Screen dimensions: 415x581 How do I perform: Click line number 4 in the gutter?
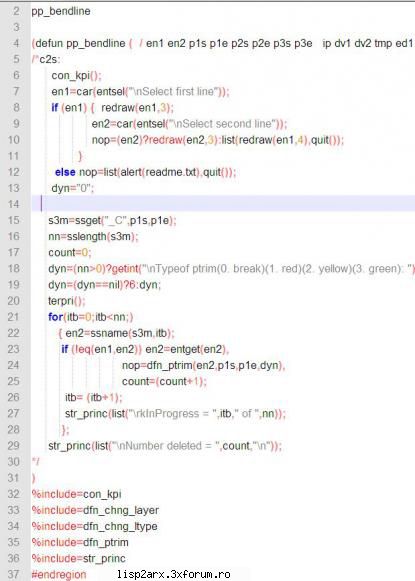pyautogui.click(x=16, y=43)
